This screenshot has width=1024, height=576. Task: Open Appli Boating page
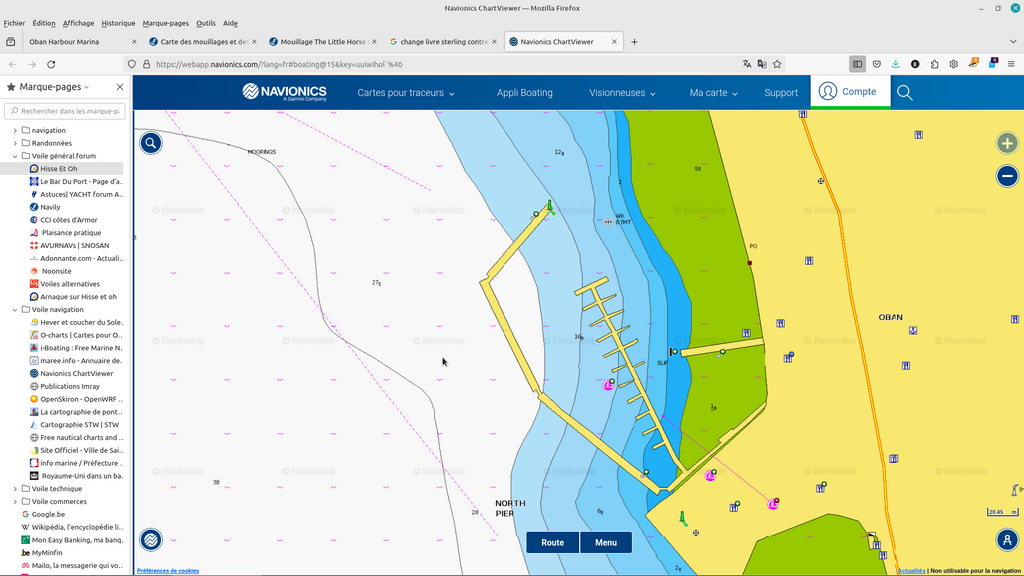coord(524,93)
